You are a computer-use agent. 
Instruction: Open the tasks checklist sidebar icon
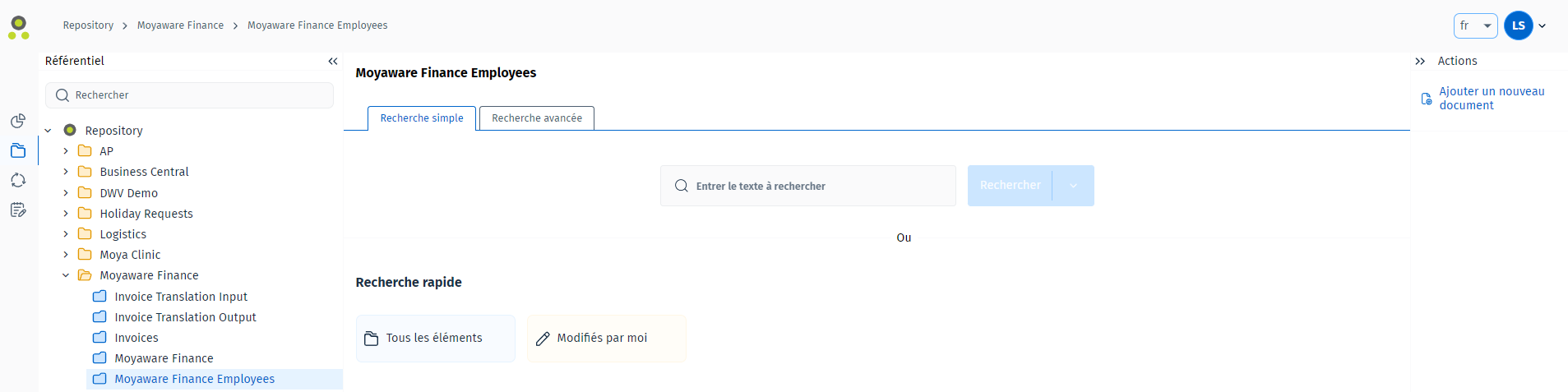(18, 210)
